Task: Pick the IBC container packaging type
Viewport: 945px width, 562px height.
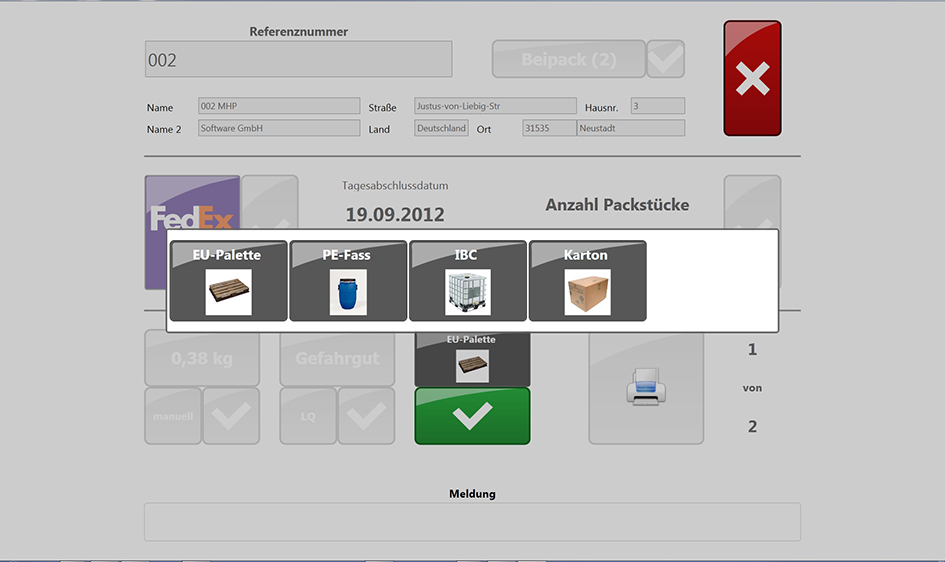Action: pyautogui.click(x=467, y=281)
